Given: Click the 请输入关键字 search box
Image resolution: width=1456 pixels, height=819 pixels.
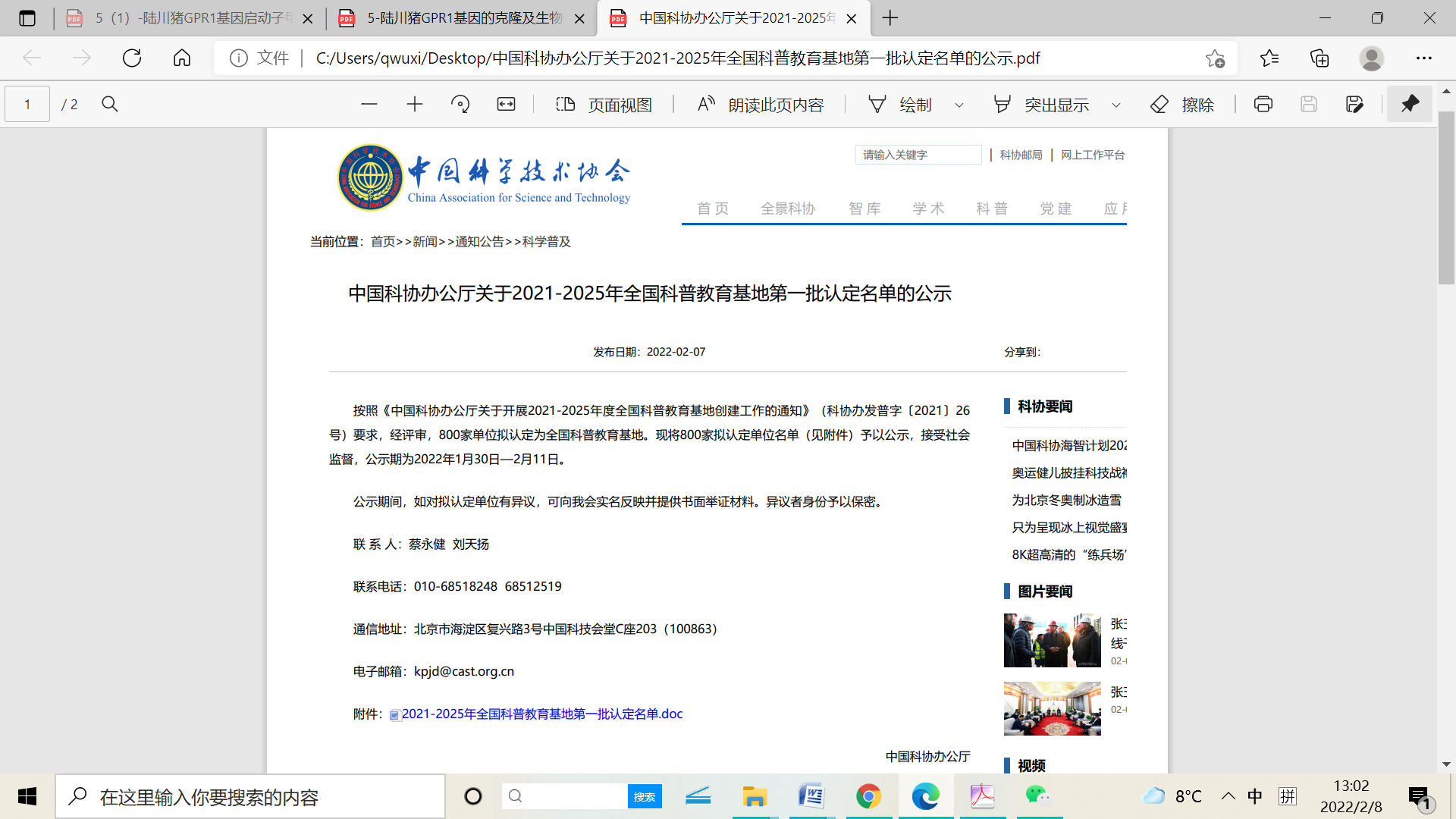Looking at the screenshot, I should [918, 155].
